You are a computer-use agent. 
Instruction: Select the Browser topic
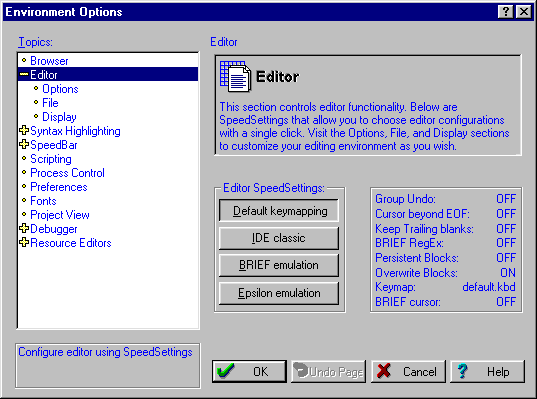click(x=49, y=61)
